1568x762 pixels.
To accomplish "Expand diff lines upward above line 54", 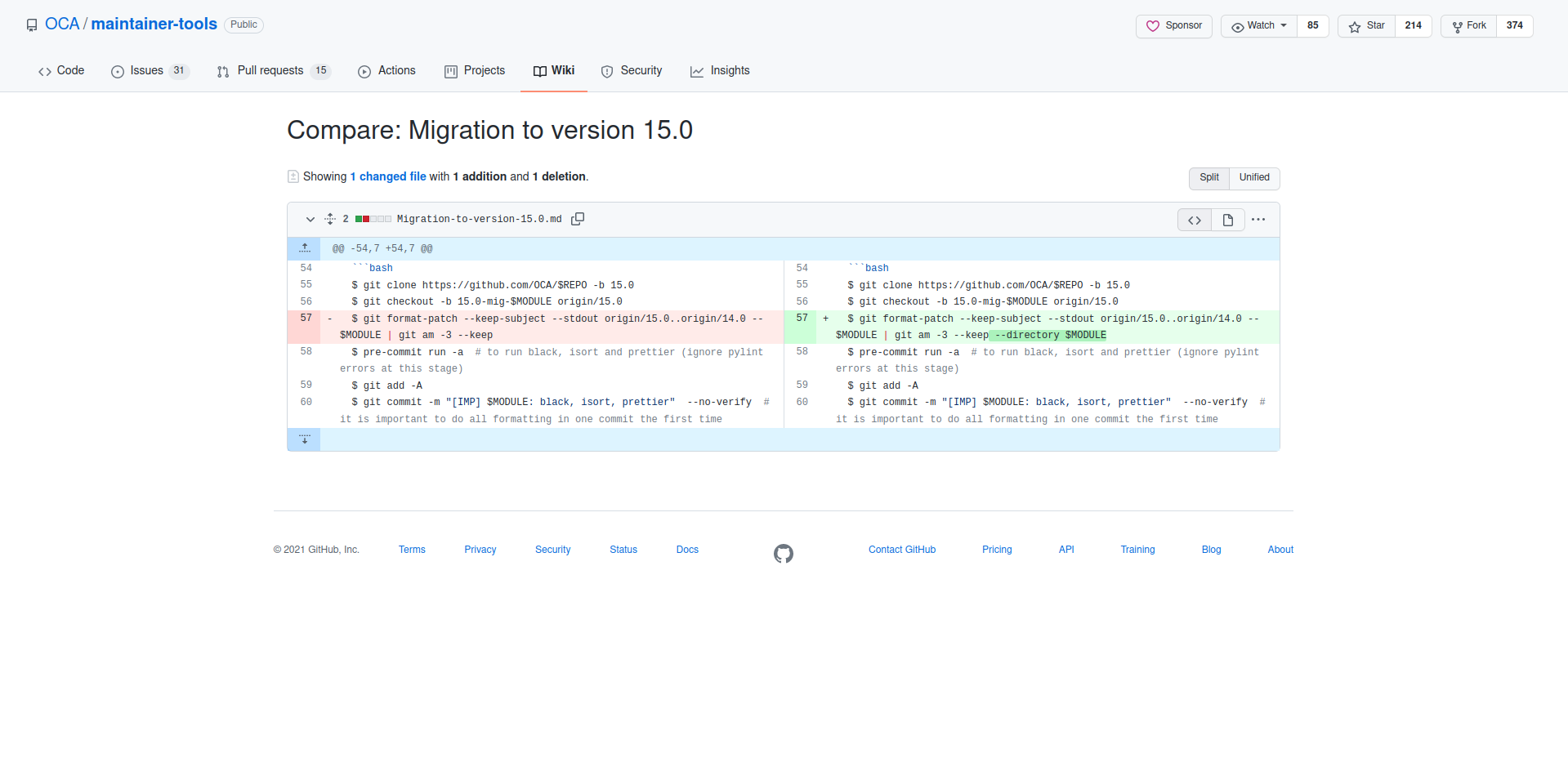I will coord(304,248).
